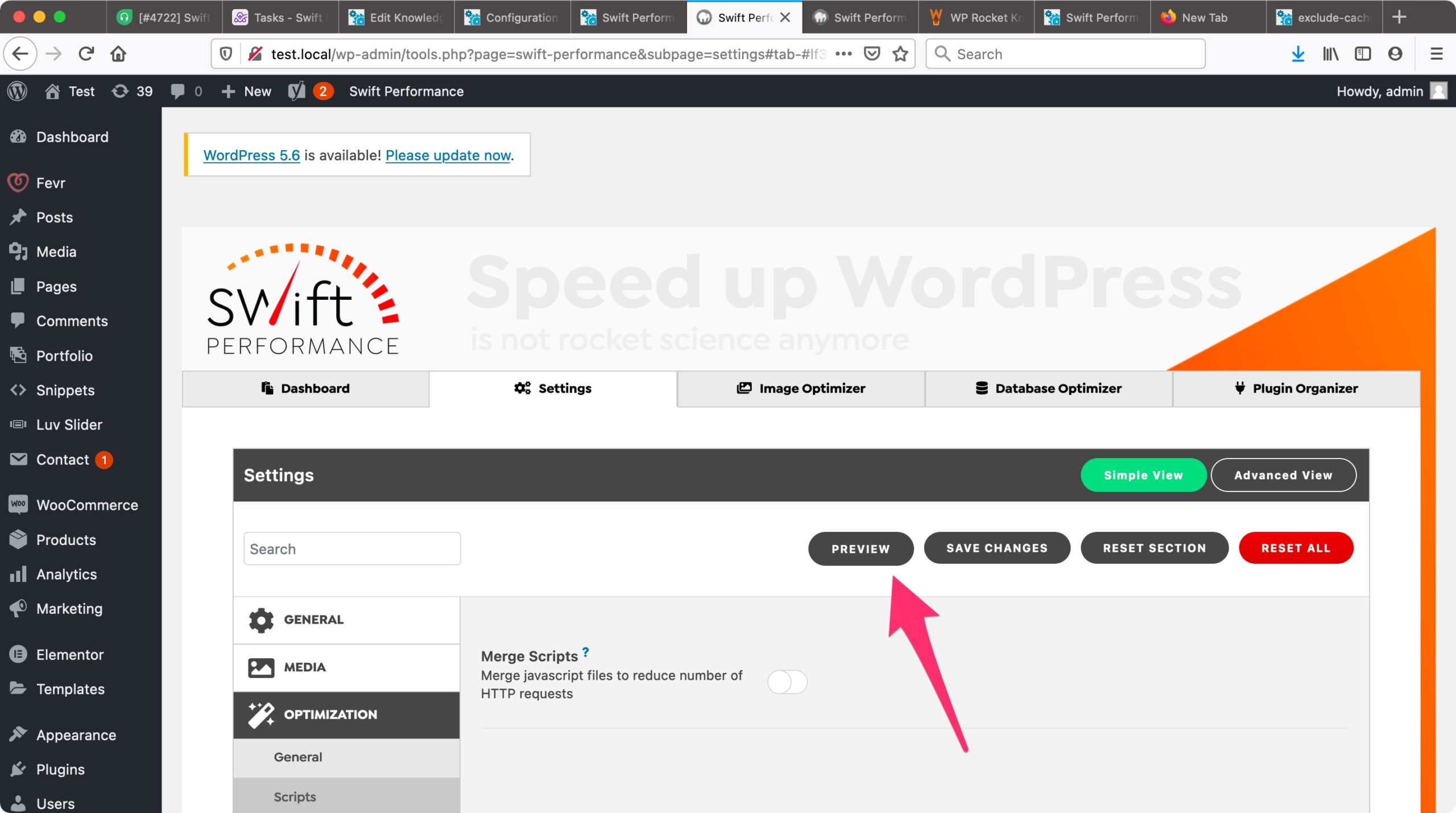Click the WordPress logo in admin bar
This screenshot has height=813, width=1456.
(x=18, y=91)
